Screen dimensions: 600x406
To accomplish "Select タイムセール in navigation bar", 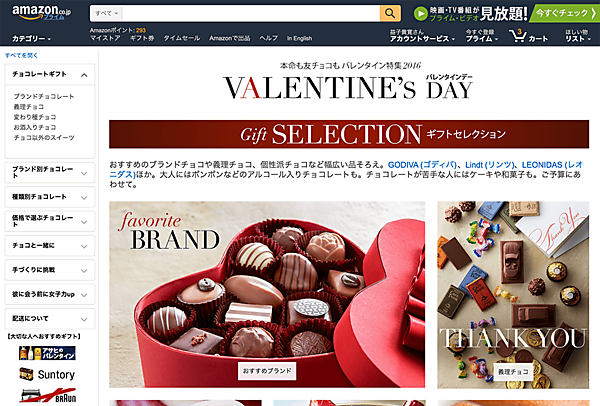I will [182, 38].
